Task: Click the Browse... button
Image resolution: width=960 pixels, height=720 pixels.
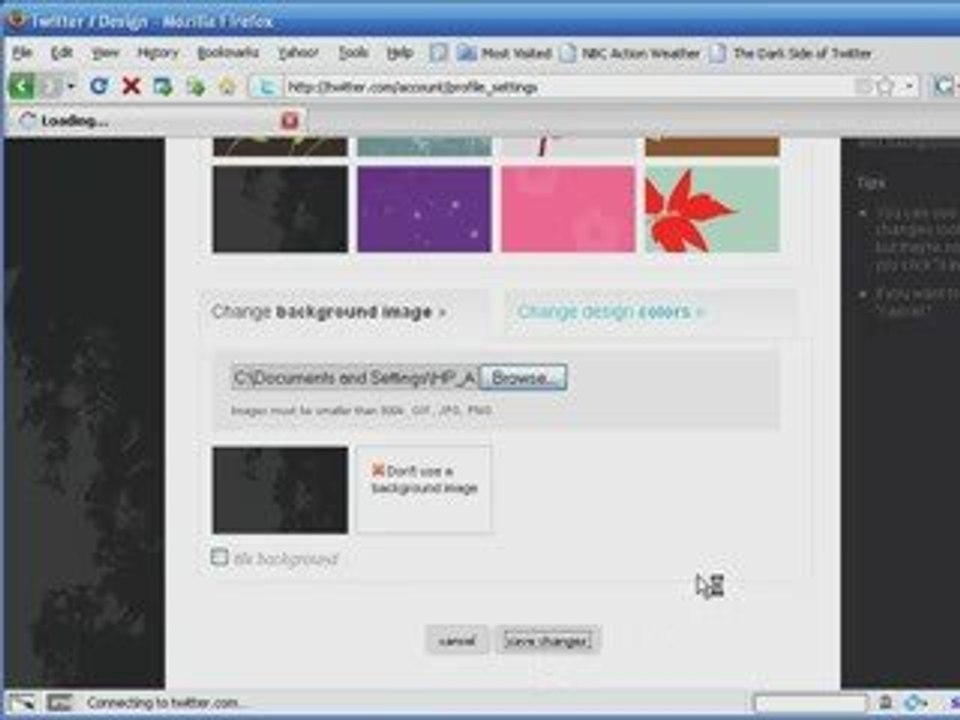Action: pyautogui.click(x=523, y=378)
